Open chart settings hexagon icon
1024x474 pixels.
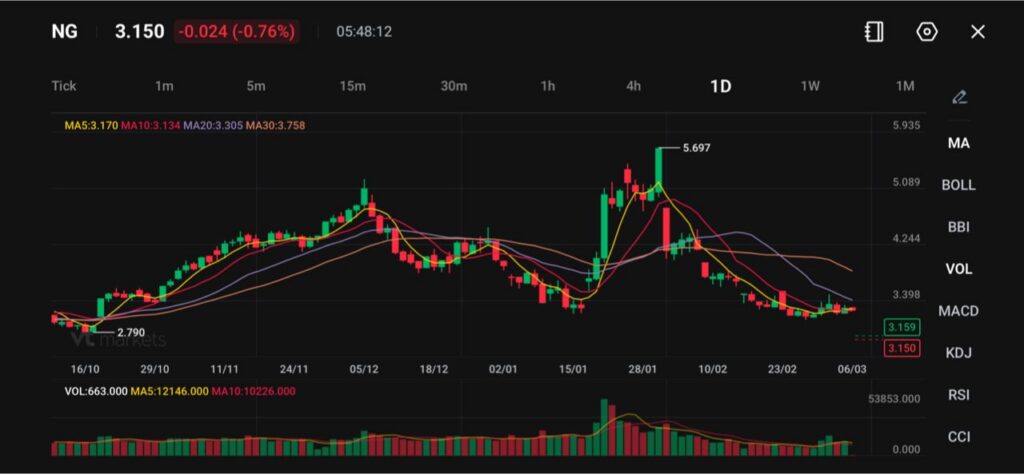(x=927, y=32)
